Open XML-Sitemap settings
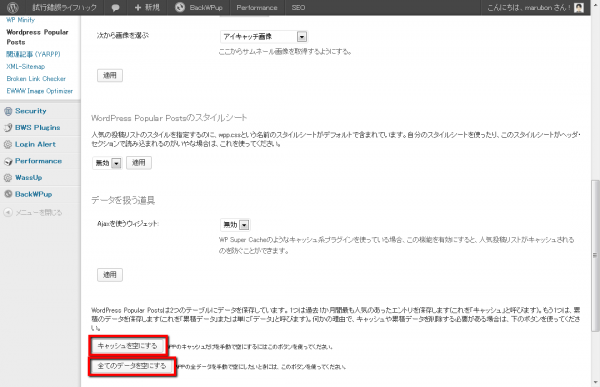The width and height of the screenshot is (600, 387). (26, 66)
